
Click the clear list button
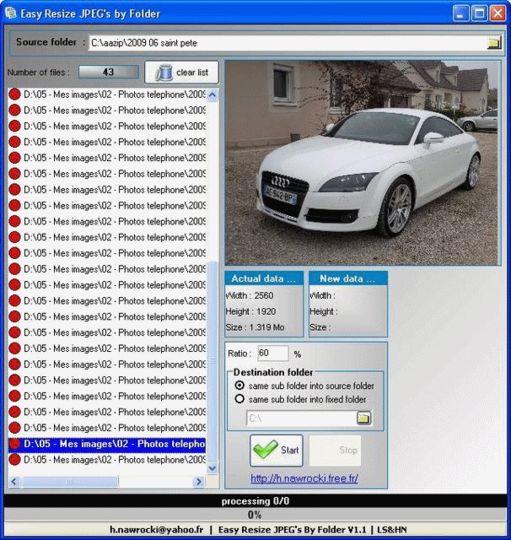[181, 72]
